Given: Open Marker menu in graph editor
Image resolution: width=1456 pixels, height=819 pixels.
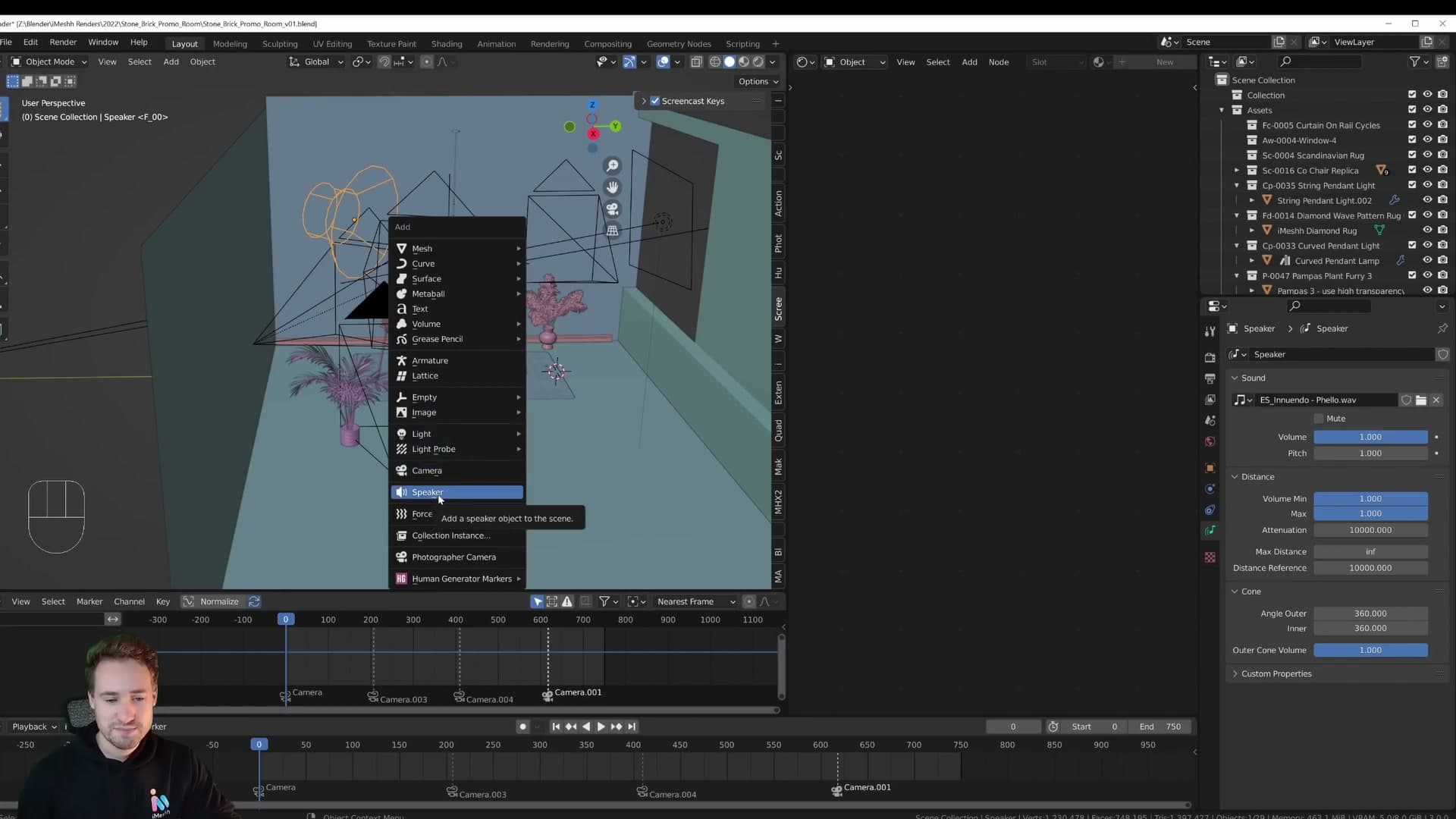Looking at the screenshot, I should (x=89, y=601).
